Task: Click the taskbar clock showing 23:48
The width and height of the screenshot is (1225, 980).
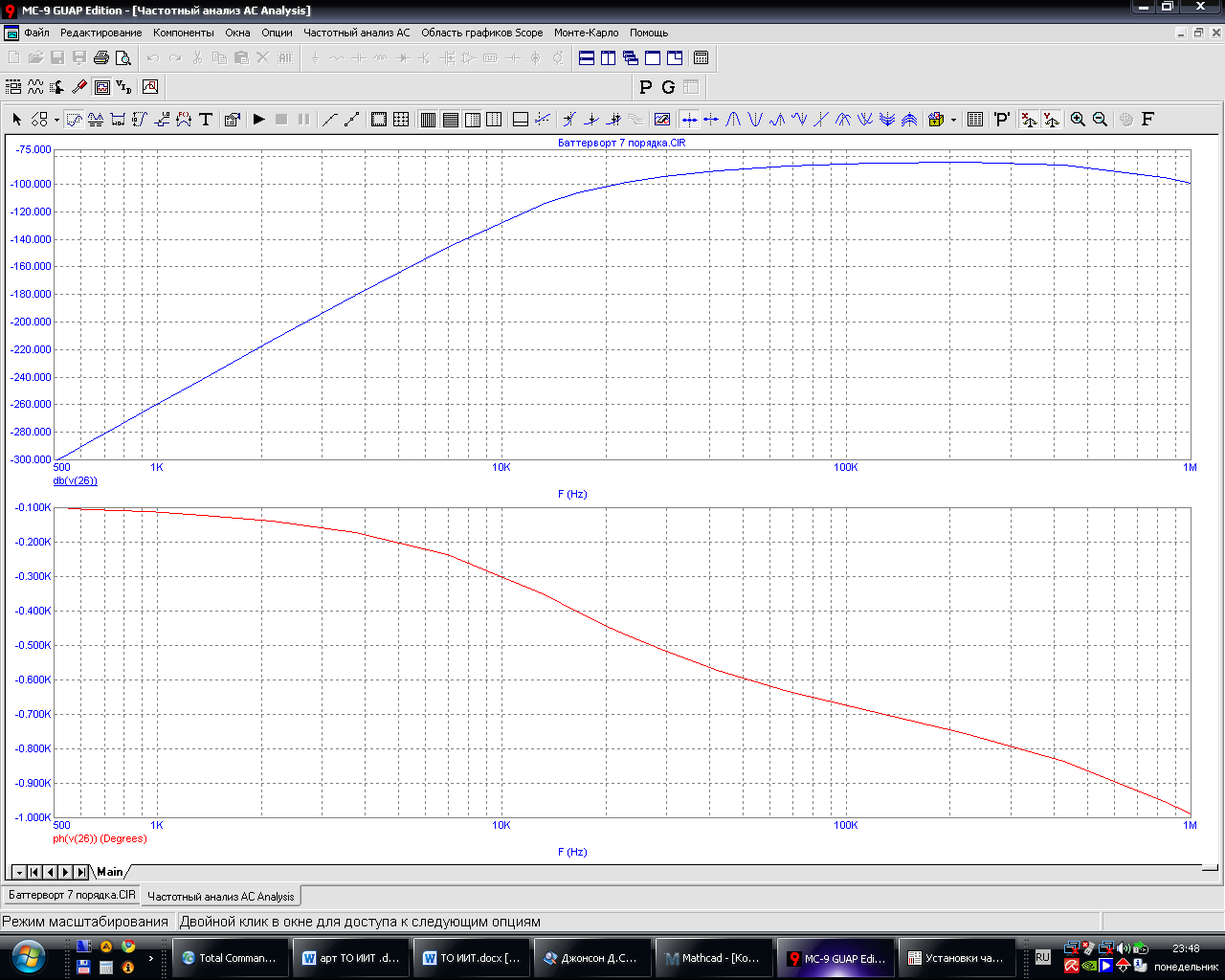Action: (1186, 948)
